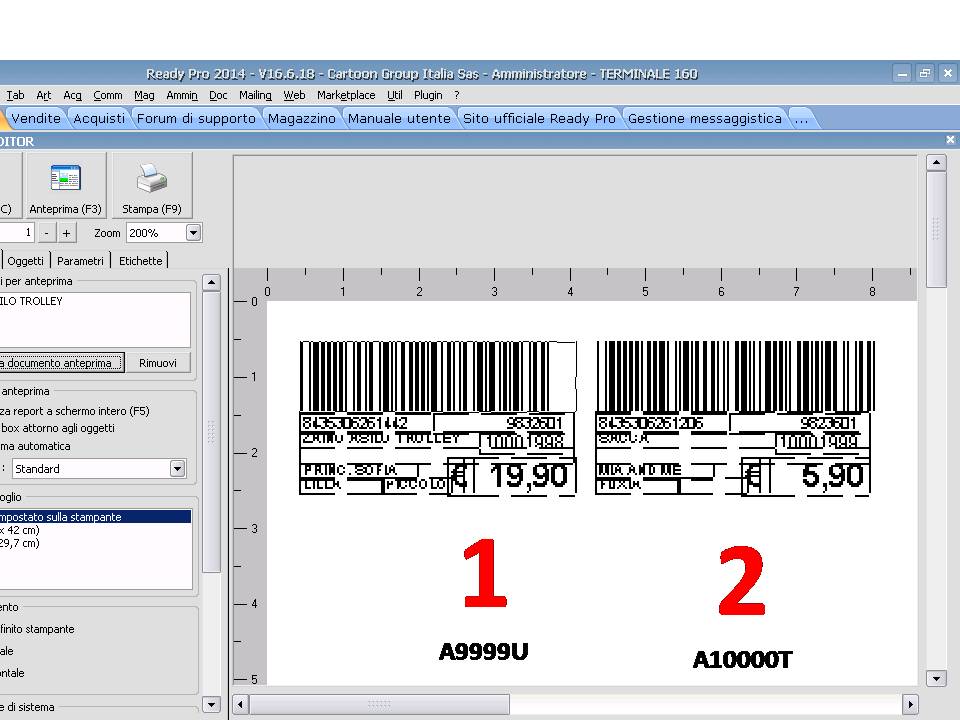Open the Comm menu
This screenshot has height=720, width=960.
[108, 95]
